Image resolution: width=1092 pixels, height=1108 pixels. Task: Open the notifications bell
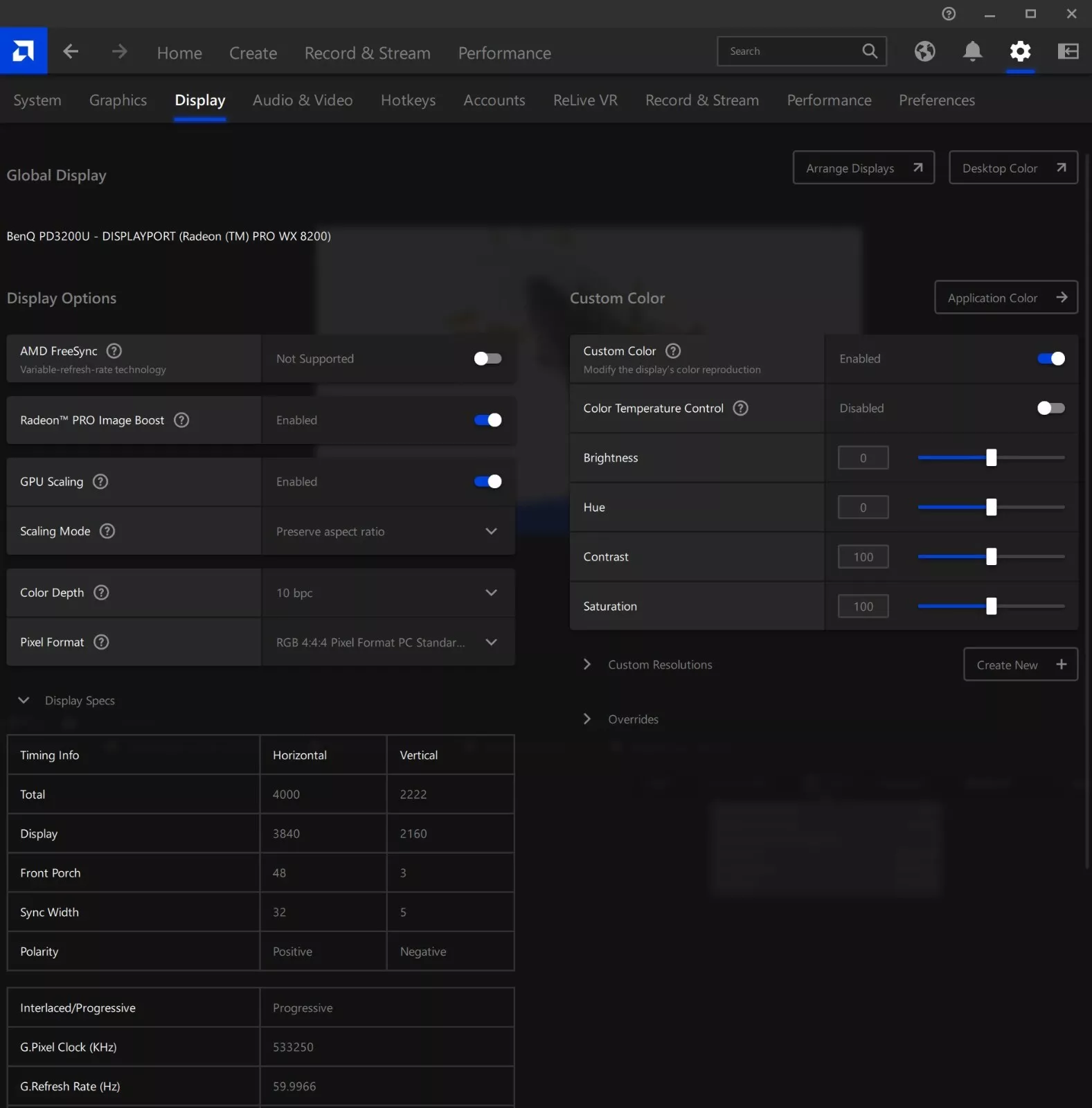click(x=972, y=51)
